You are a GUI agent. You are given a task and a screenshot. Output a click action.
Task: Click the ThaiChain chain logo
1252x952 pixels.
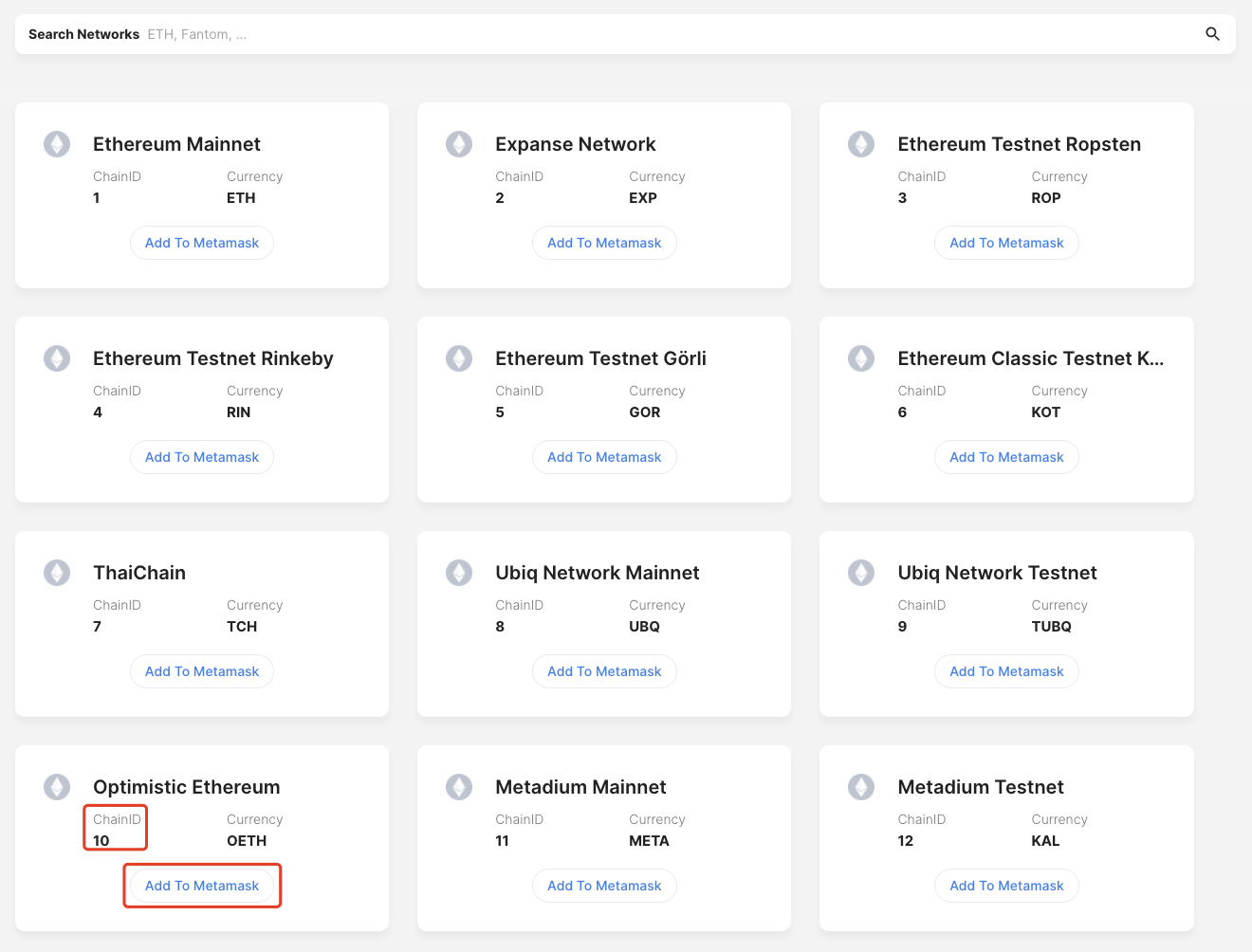tap(57, 573)
